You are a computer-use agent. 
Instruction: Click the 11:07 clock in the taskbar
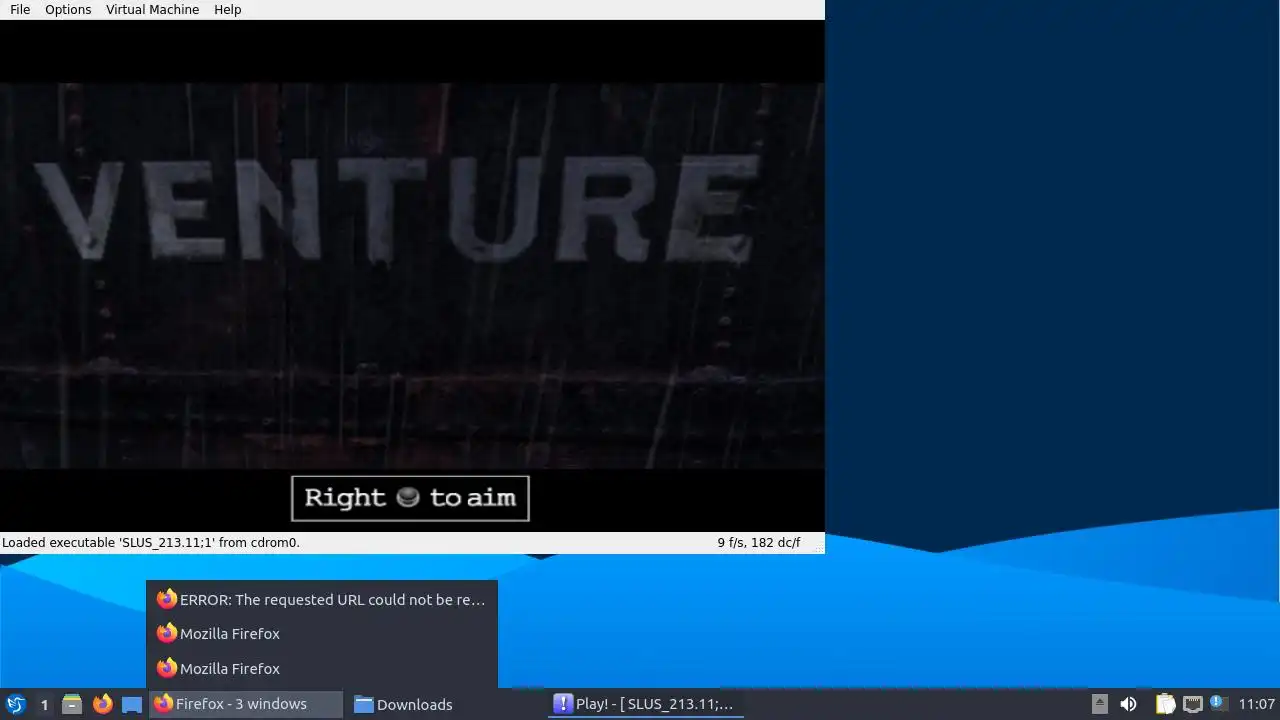click(x=1256, y=704)
